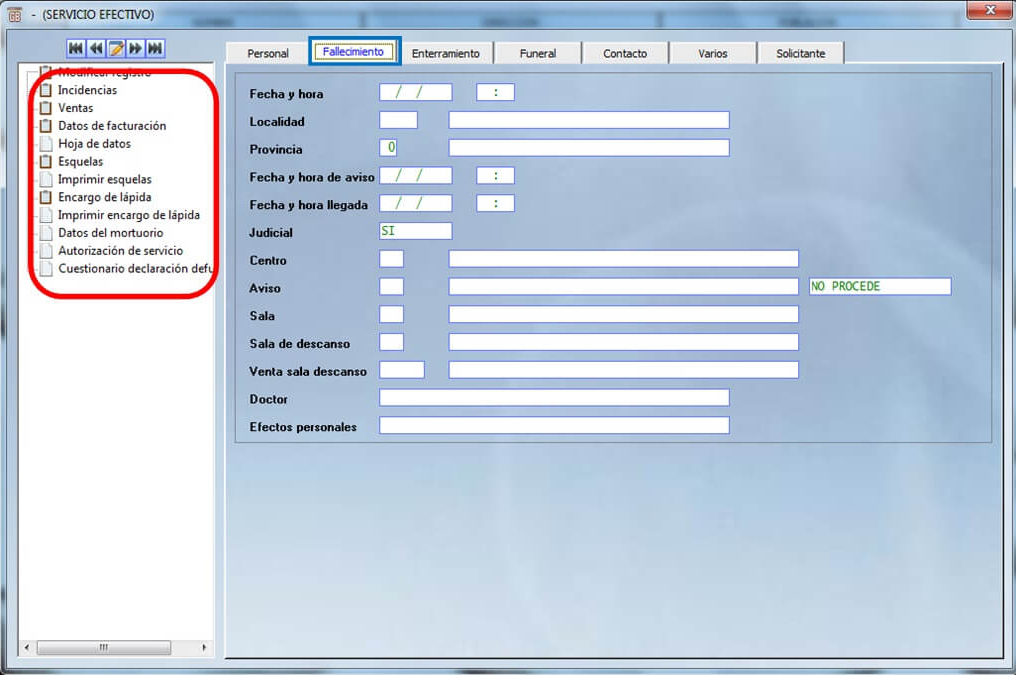Click the Sala de descanso description field
This screenshot has height=675, width=1016.
coord(623,342)
